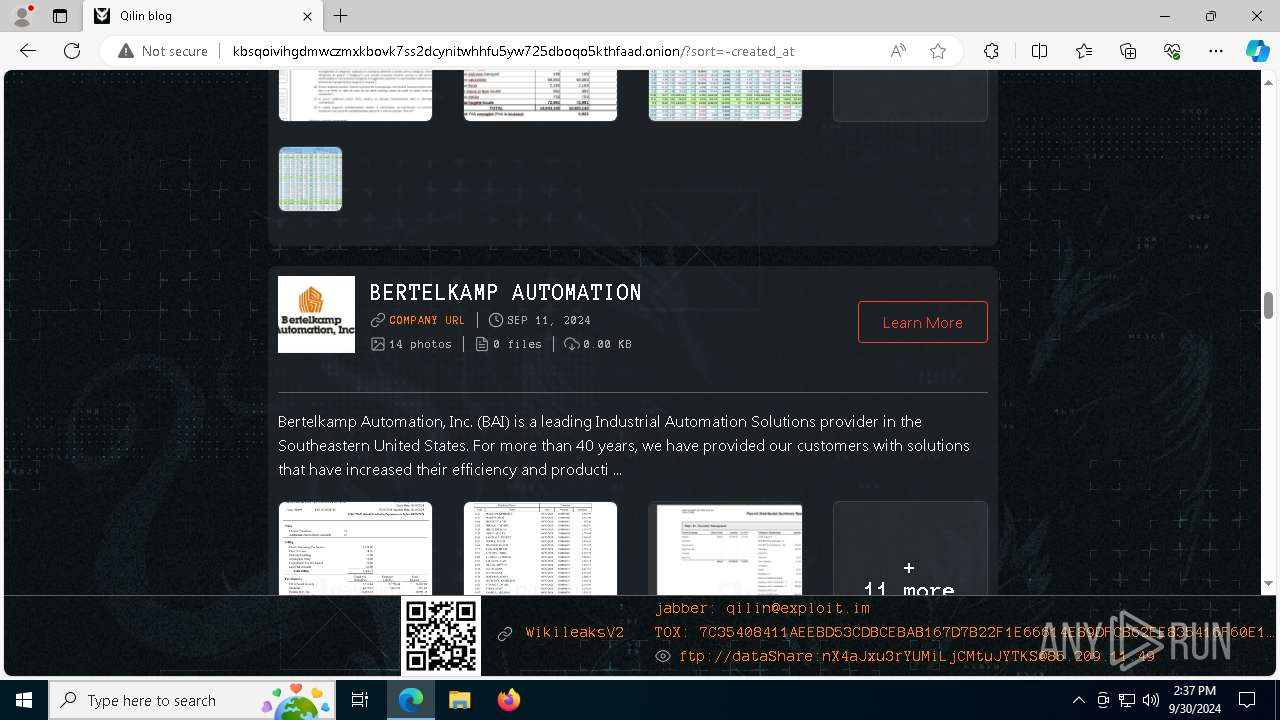Open the Favorites list icon
This screenshot has height=720, width=1280.
tap(1084, 51)
